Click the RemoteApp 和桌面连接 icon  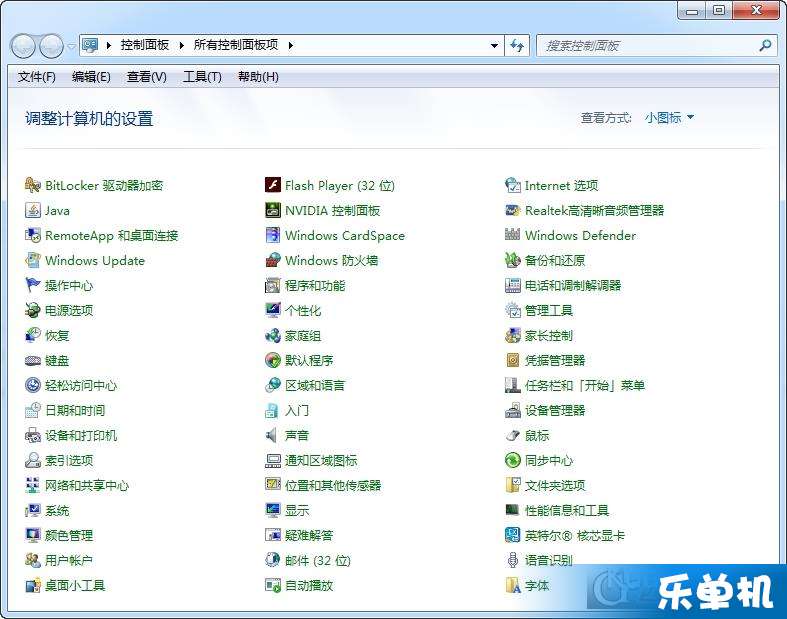(33, 235)
